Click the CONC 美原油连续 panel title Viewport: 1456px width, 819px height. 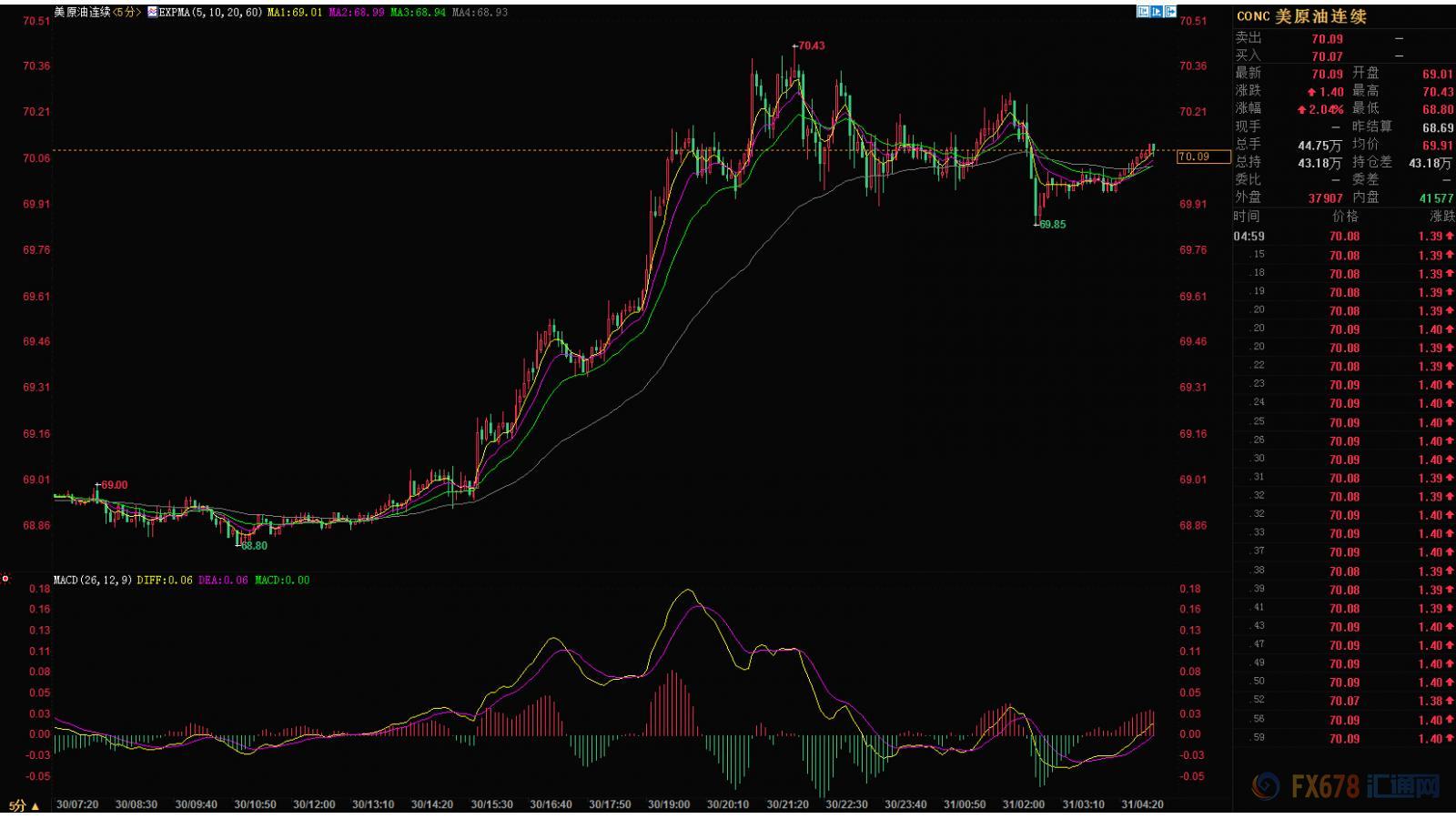click(x=1301, y=16)
